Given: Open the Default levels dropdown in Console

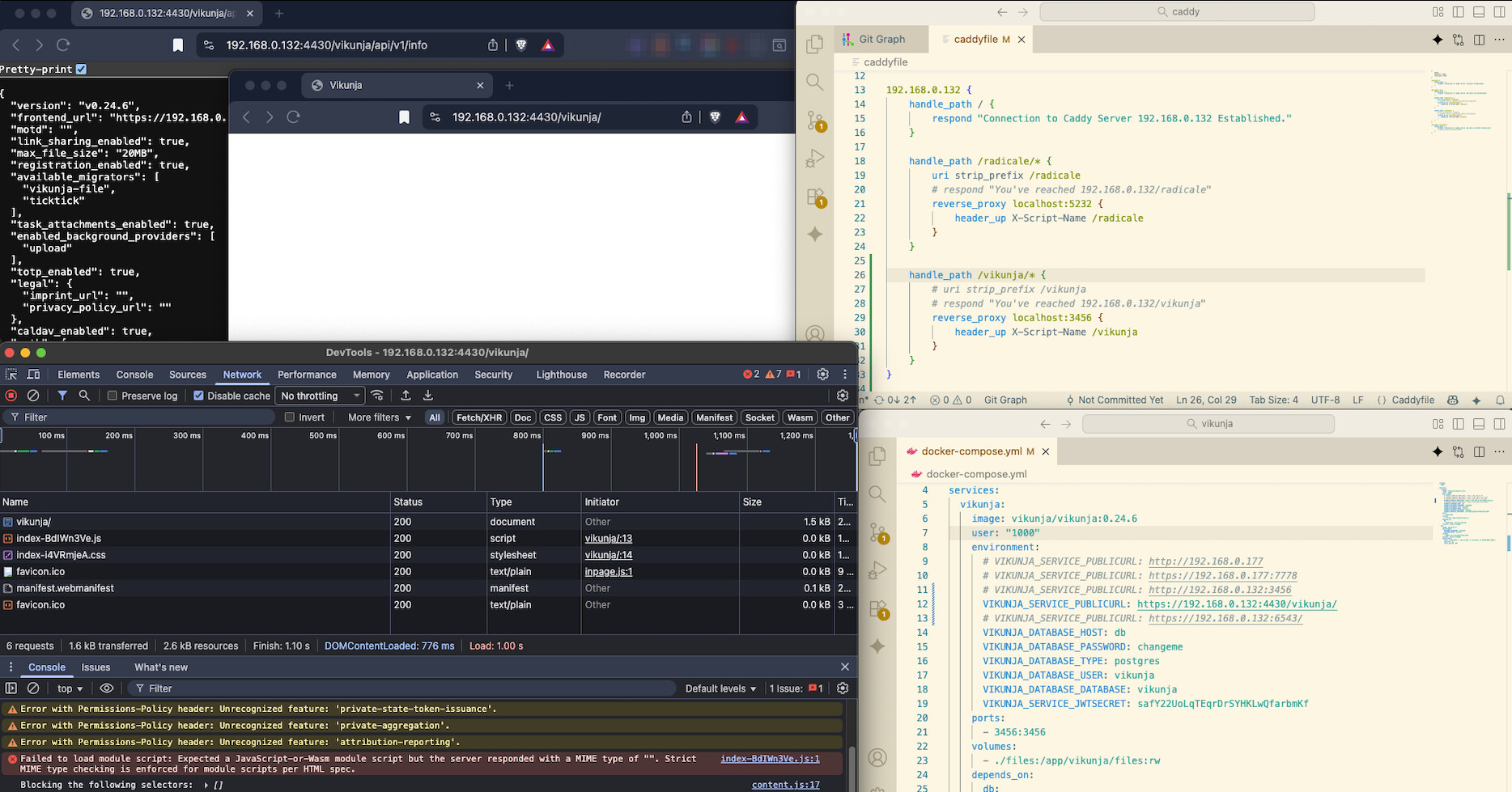Looking at the screenshot, I should (x=719, y=688).
